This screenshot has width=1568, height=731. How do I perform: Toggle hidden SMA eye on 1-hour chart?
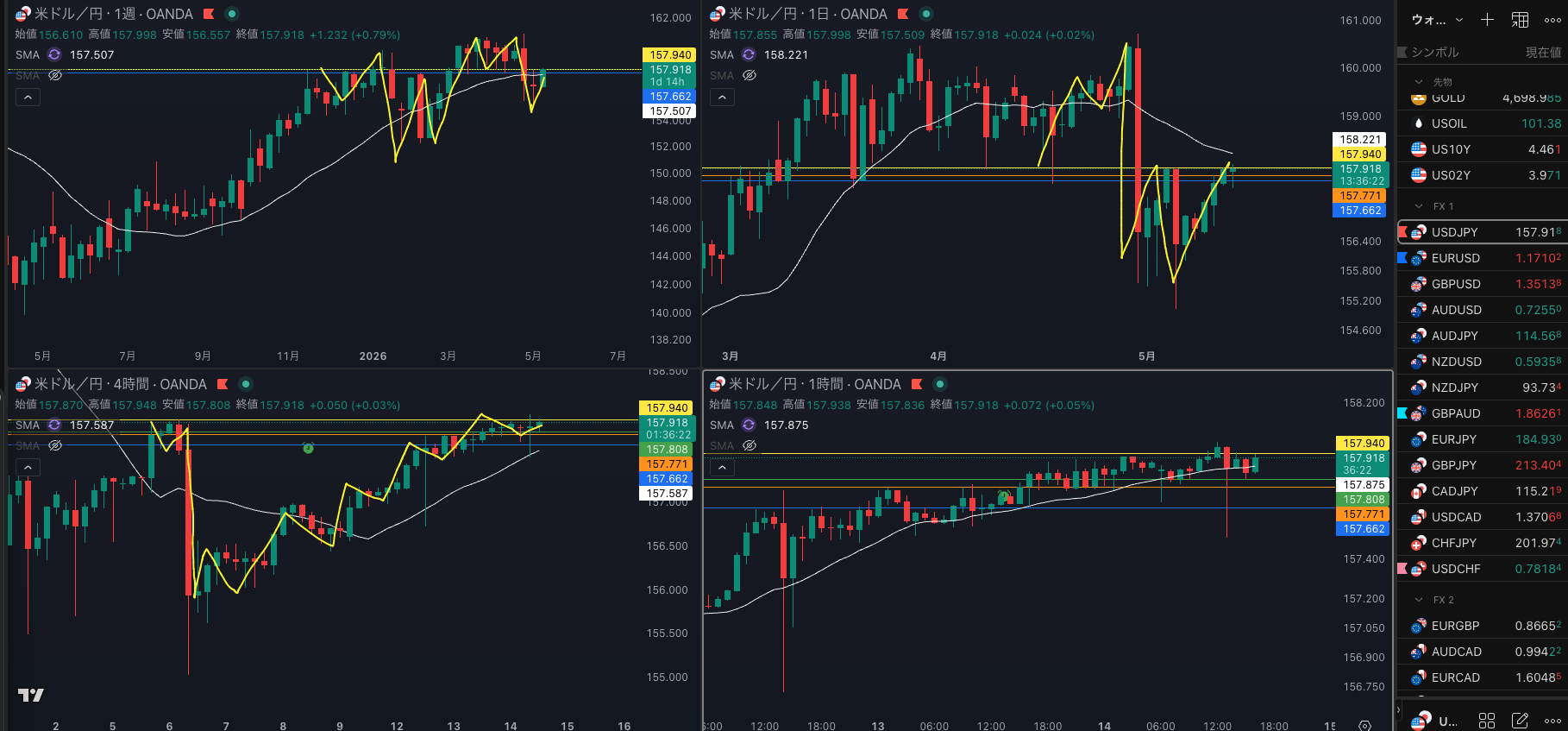[x=750, y=446]
